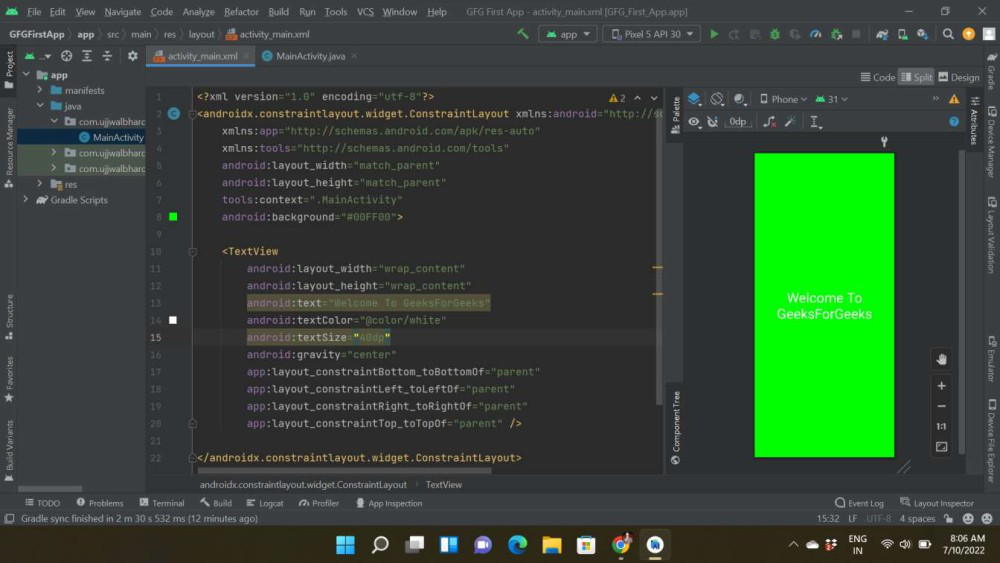Click green color swatch in gutter line 8

(173, 217)
